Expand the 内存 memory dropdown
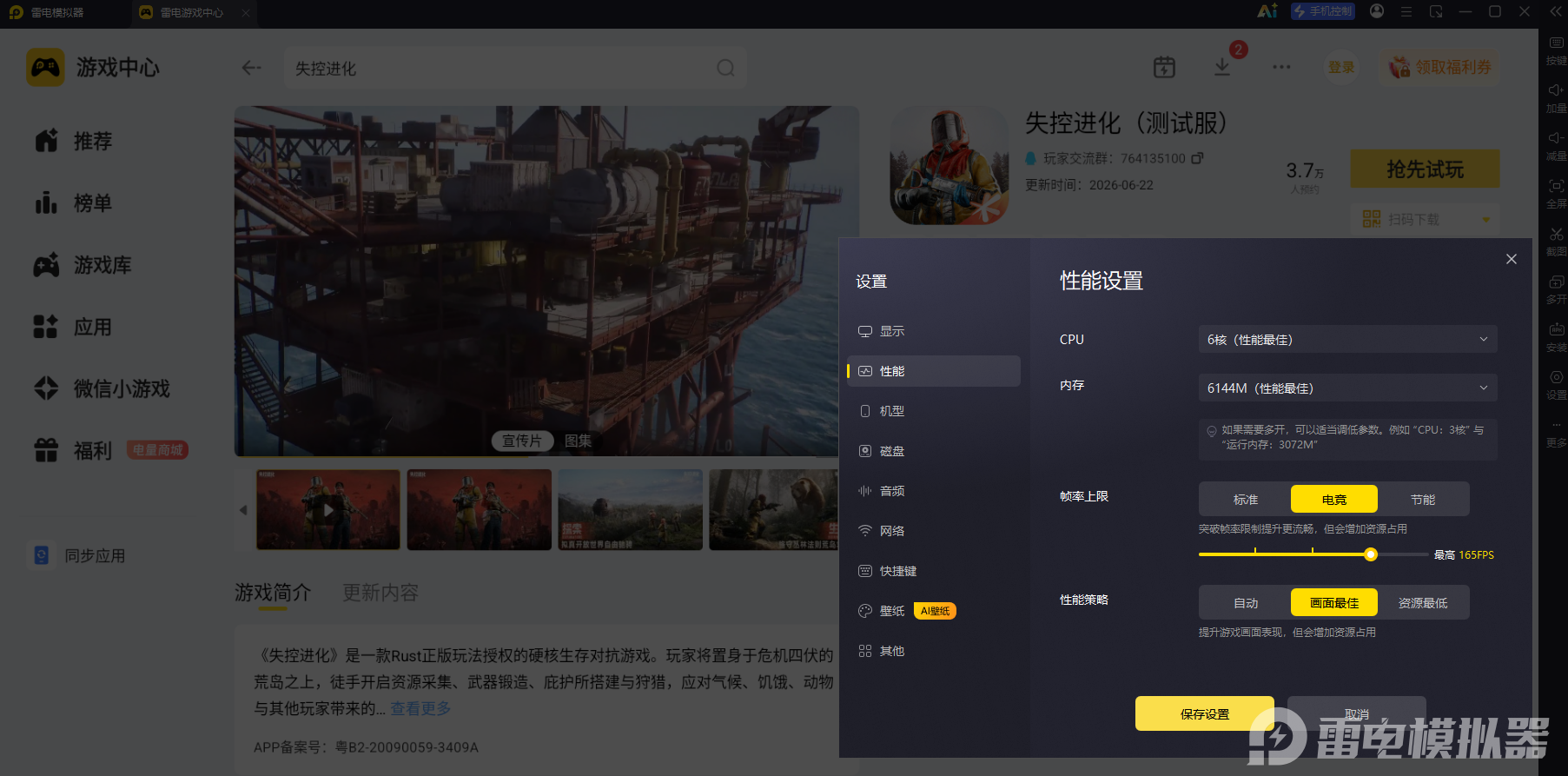 pos(1347,388)
